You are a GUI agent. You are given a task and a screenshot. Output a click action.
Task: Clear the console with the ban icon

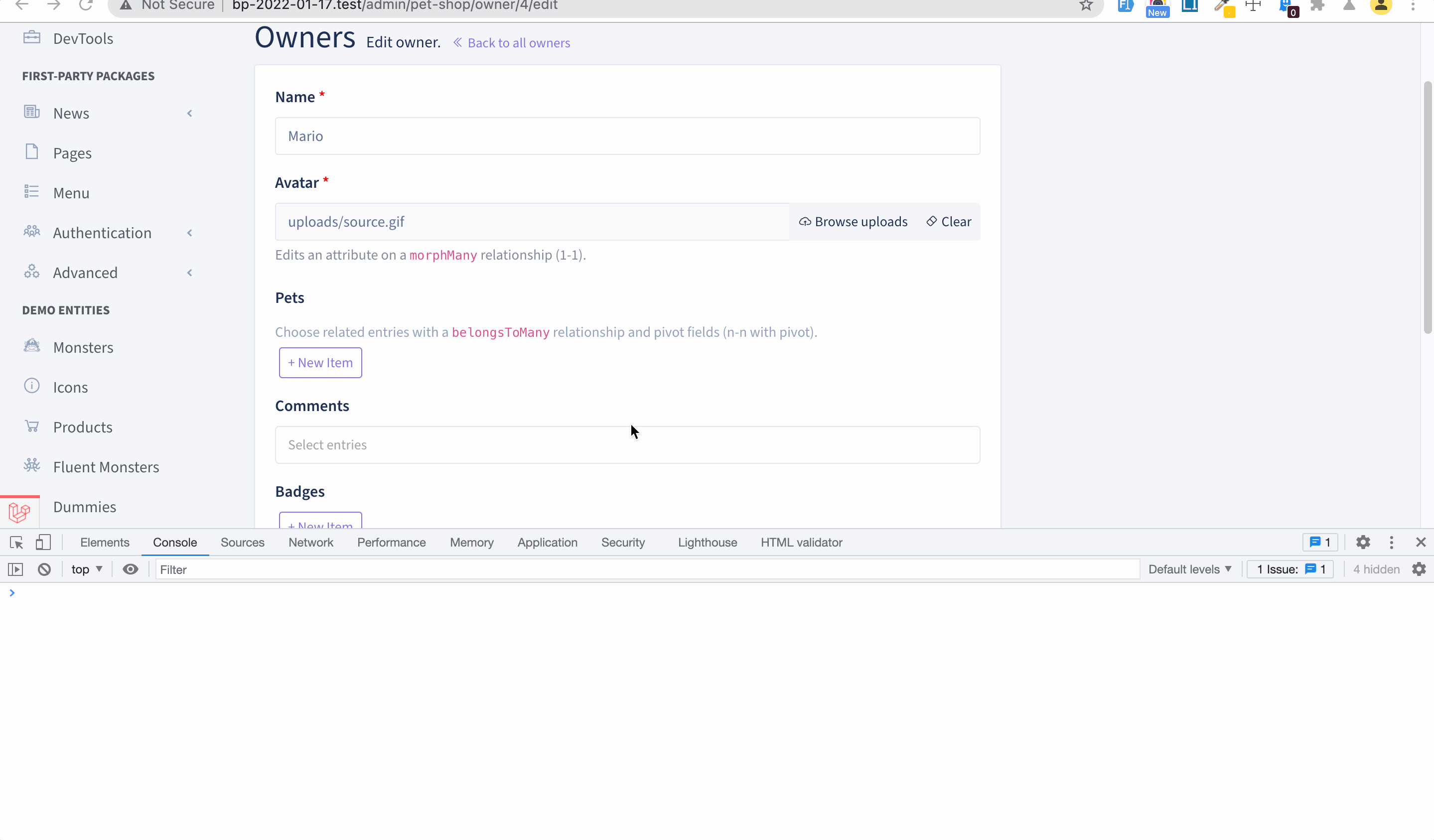pos(44,569)
